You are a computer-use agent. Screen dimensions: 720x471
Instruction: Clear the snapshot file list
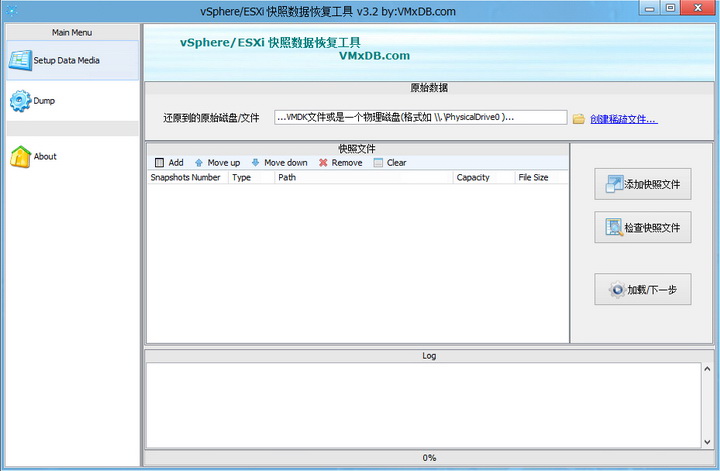tap(390, 163)
